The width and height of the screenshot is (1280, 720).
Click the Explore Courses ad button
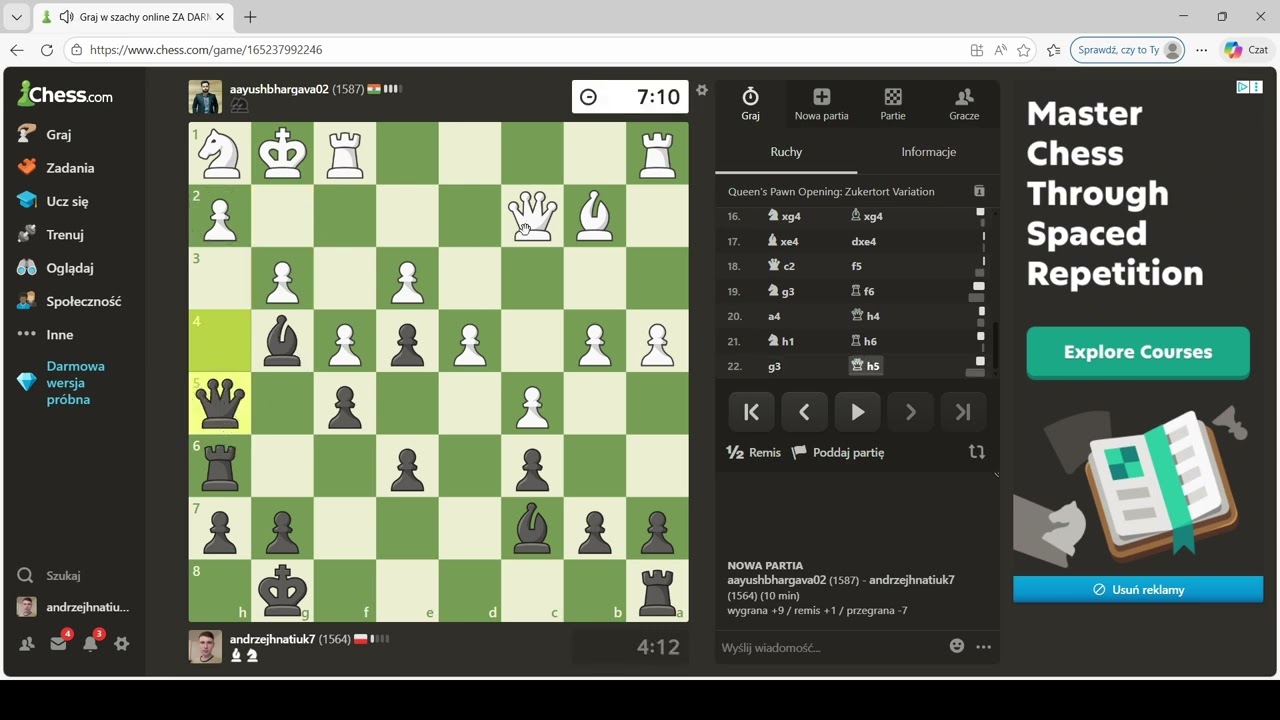(x=1138, y=352)
